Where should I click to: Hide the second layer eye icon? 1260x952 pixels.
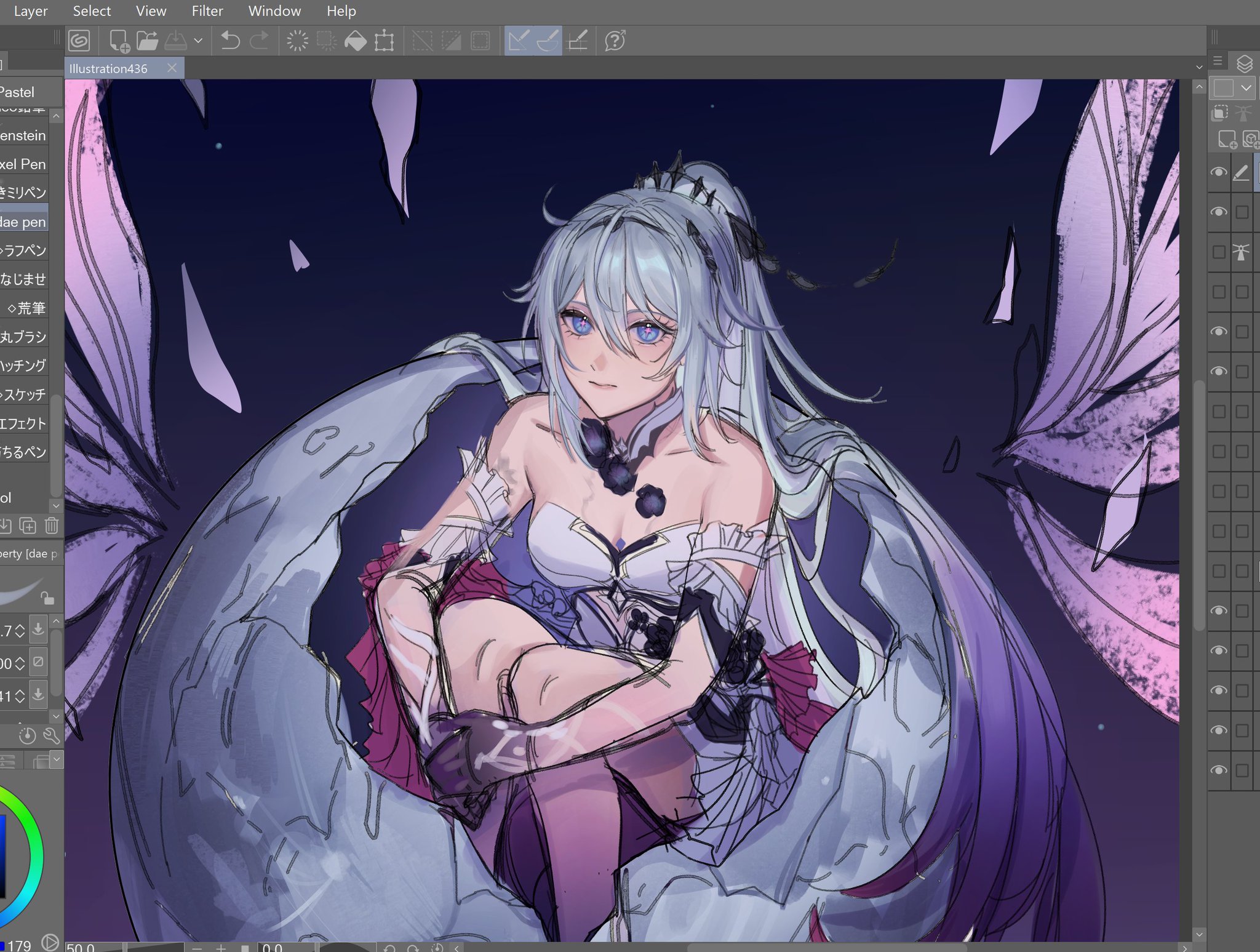pos(1218,212)
